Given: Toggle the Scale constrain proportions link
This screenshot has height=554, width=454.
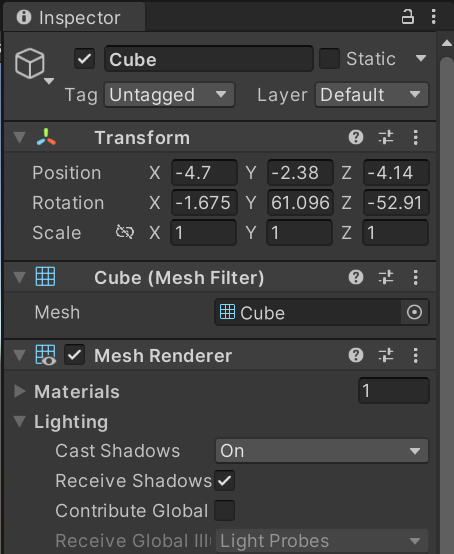Looking at the screenshot, I should pyautogui.click(x=125, y=232).
